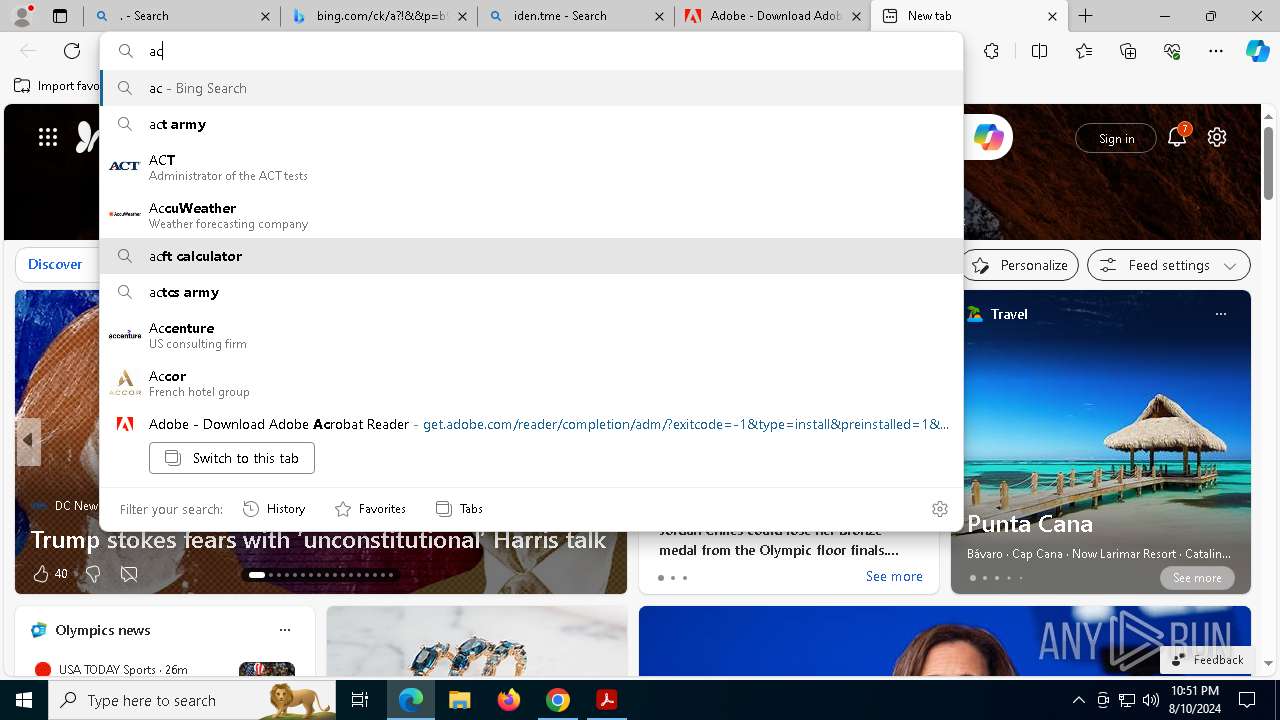Screen dimensions: 1280x720
Task: Filter search by Tabs
Action: [460, 509]
